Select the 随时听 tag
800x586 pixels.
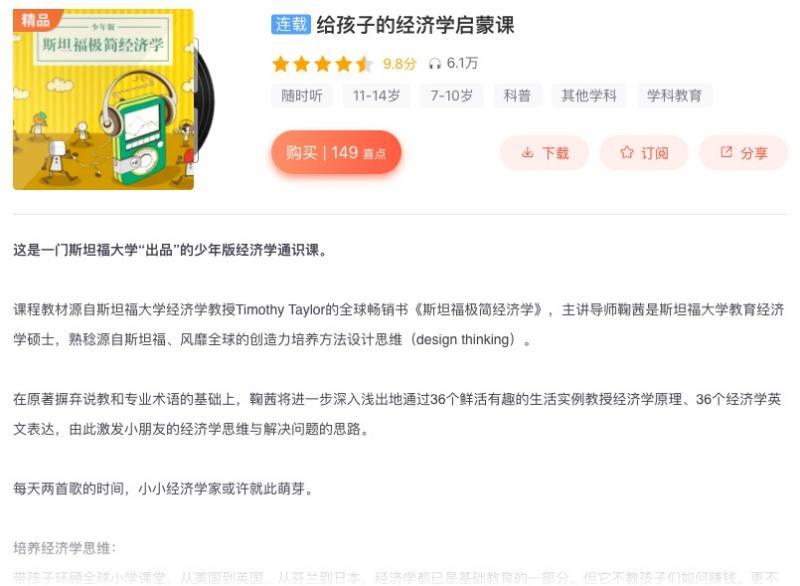pyautogui.click(x=302, y=95)
